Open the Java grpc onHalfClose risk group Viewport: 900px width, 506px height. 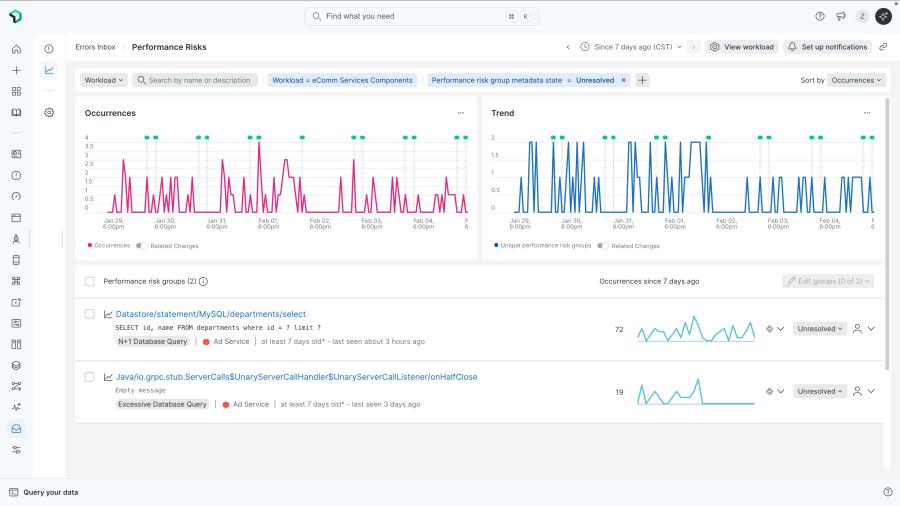(x=296, y=377)
